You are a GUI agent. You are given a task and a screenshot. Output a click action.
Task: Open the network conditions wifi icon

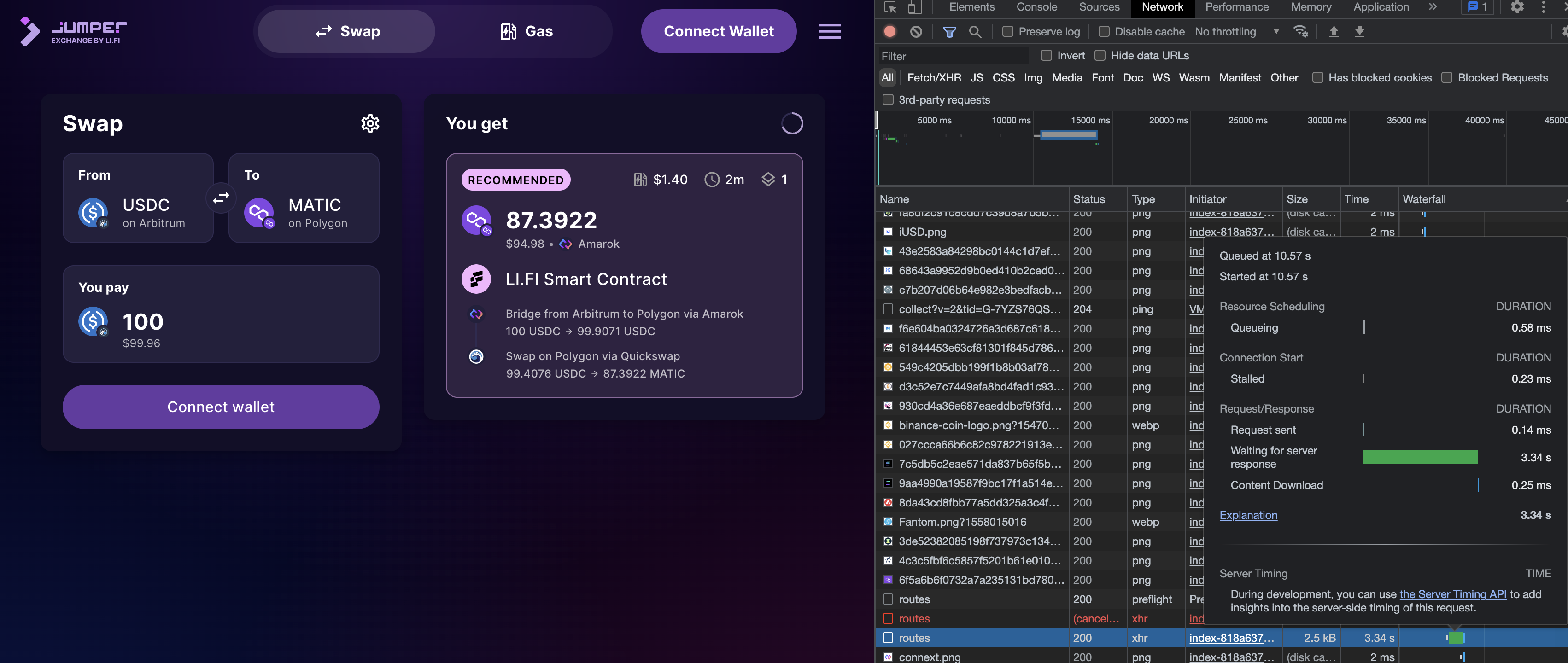(1301, 31)
